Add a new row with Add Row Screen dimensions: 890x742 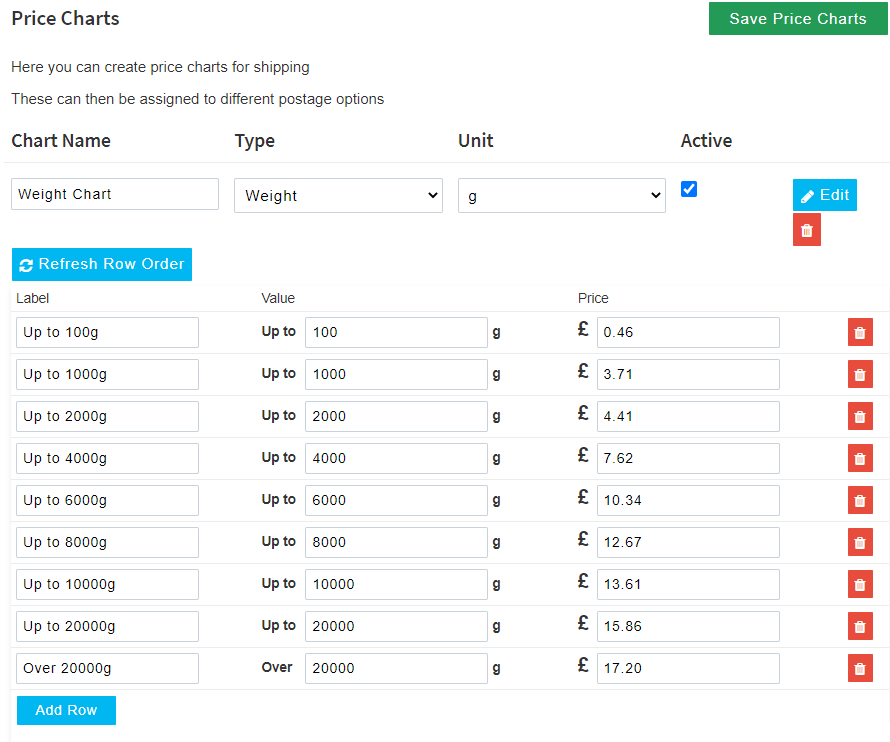coord(66,710)
